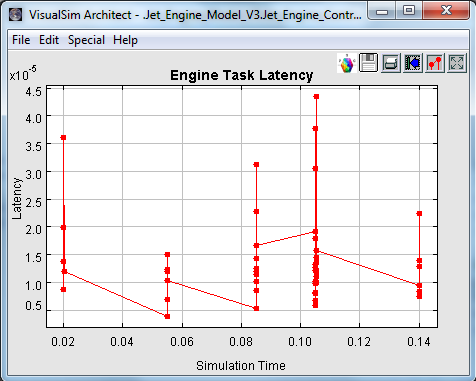
Task: Select the highest data point near 4.3
Action: [x=316, y=96]
